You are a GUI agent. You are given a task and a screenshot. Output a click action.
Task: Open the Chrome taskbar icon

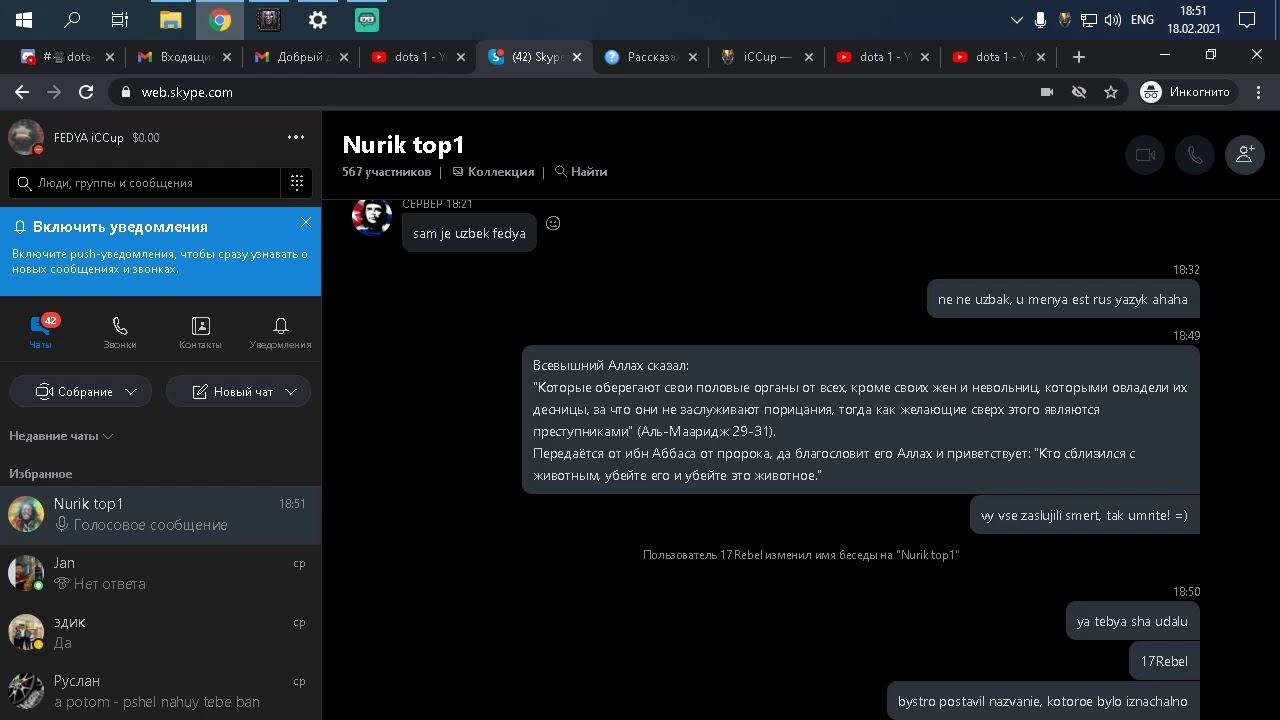tap(220, 20)
